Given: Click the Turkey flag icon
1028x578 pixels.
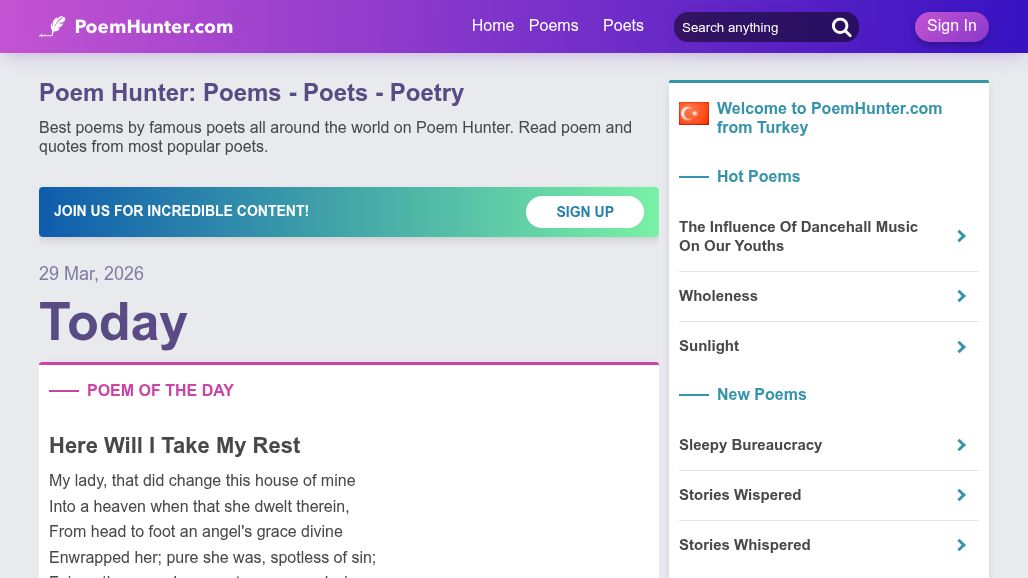Looking at the screenshot, I should (694, 114).
